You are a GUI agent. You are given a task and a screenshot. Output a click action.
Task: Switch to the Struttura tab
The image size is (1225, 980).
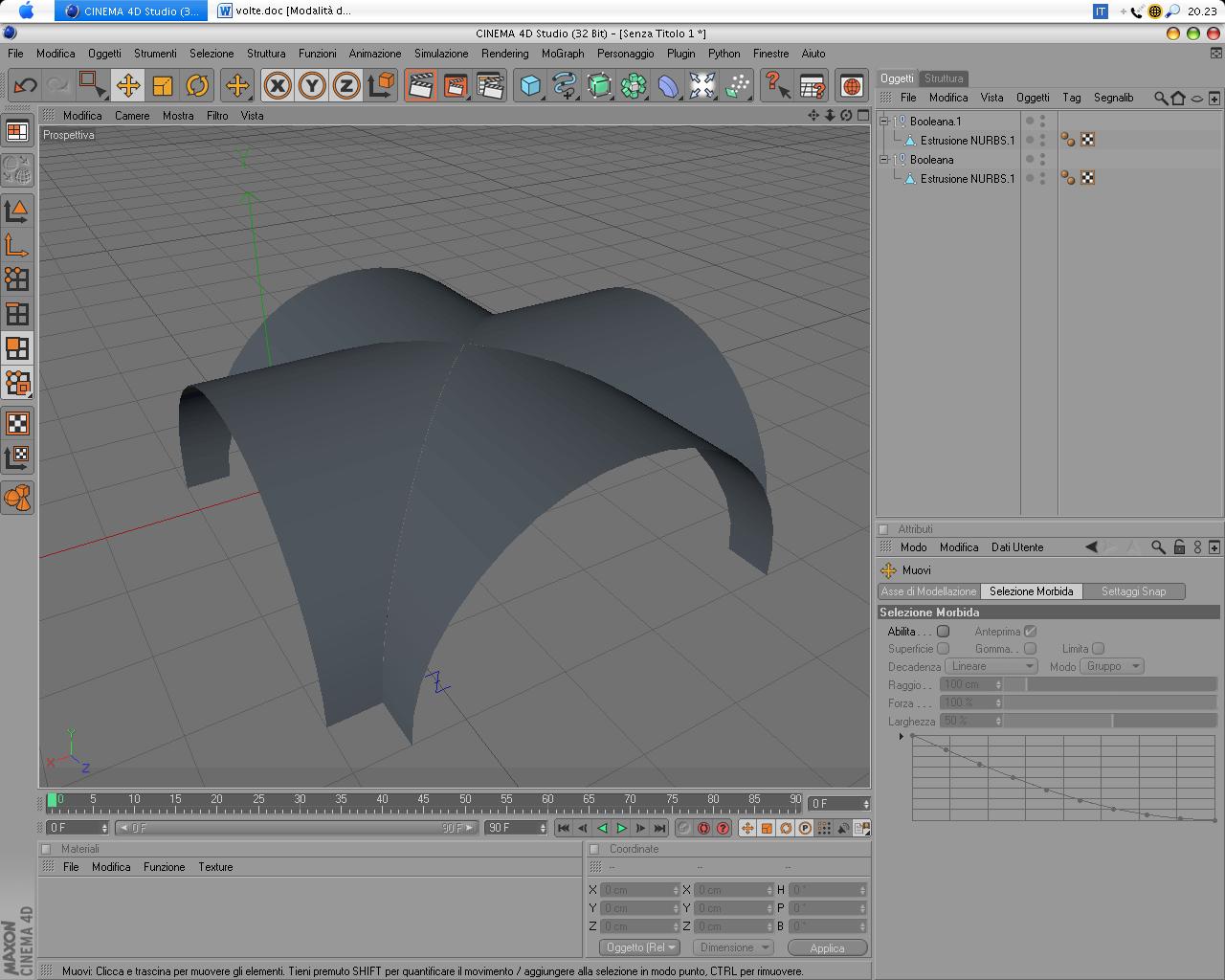click(944, 78)
